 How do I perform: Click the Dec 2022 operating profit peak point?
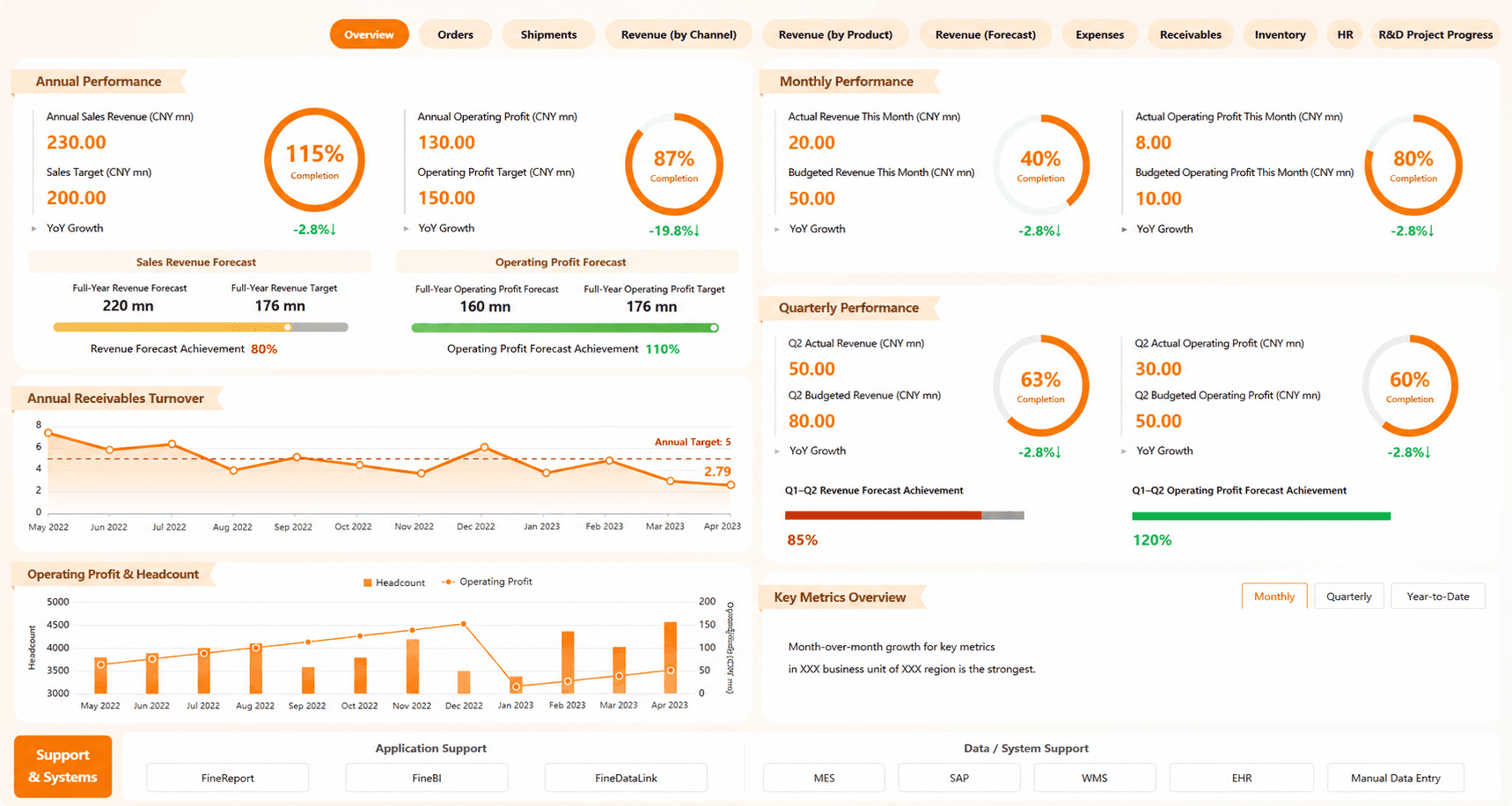point(464,624)
